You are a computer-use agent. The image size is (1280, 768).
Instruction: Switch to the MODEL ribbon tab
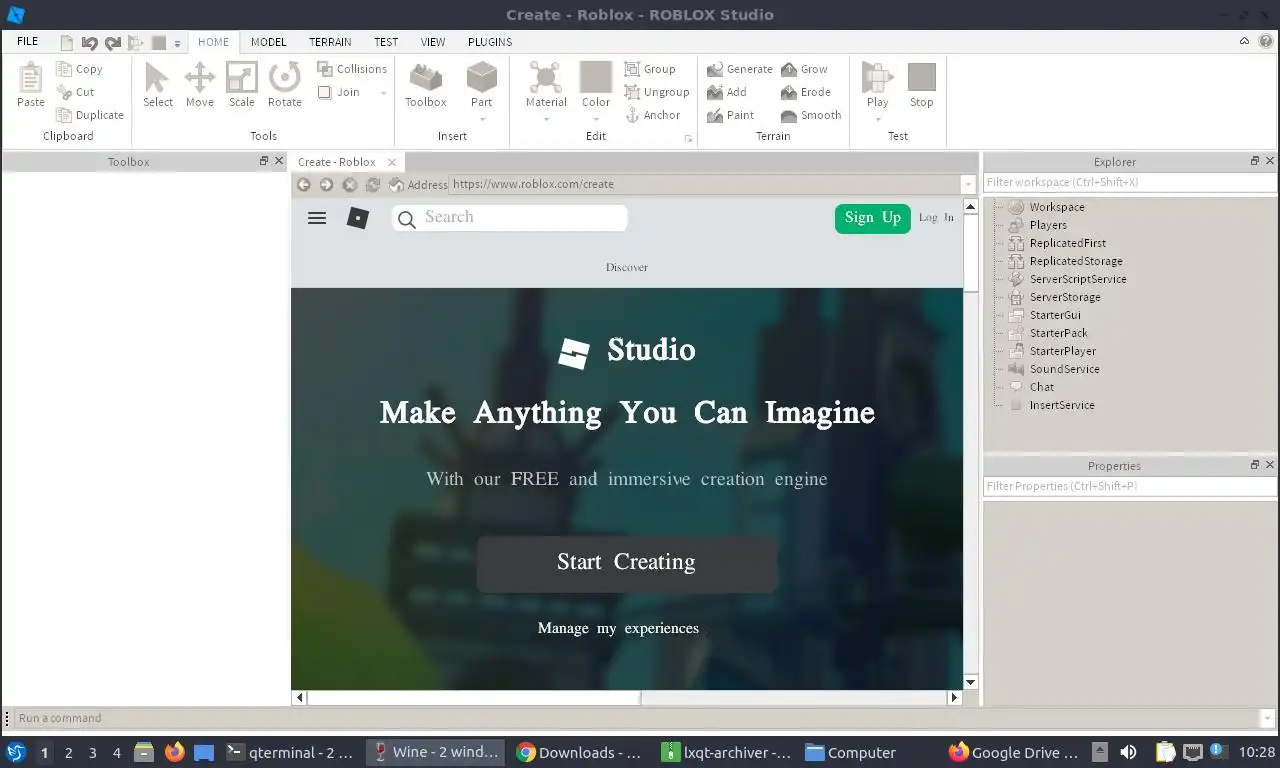coord(268,42)
